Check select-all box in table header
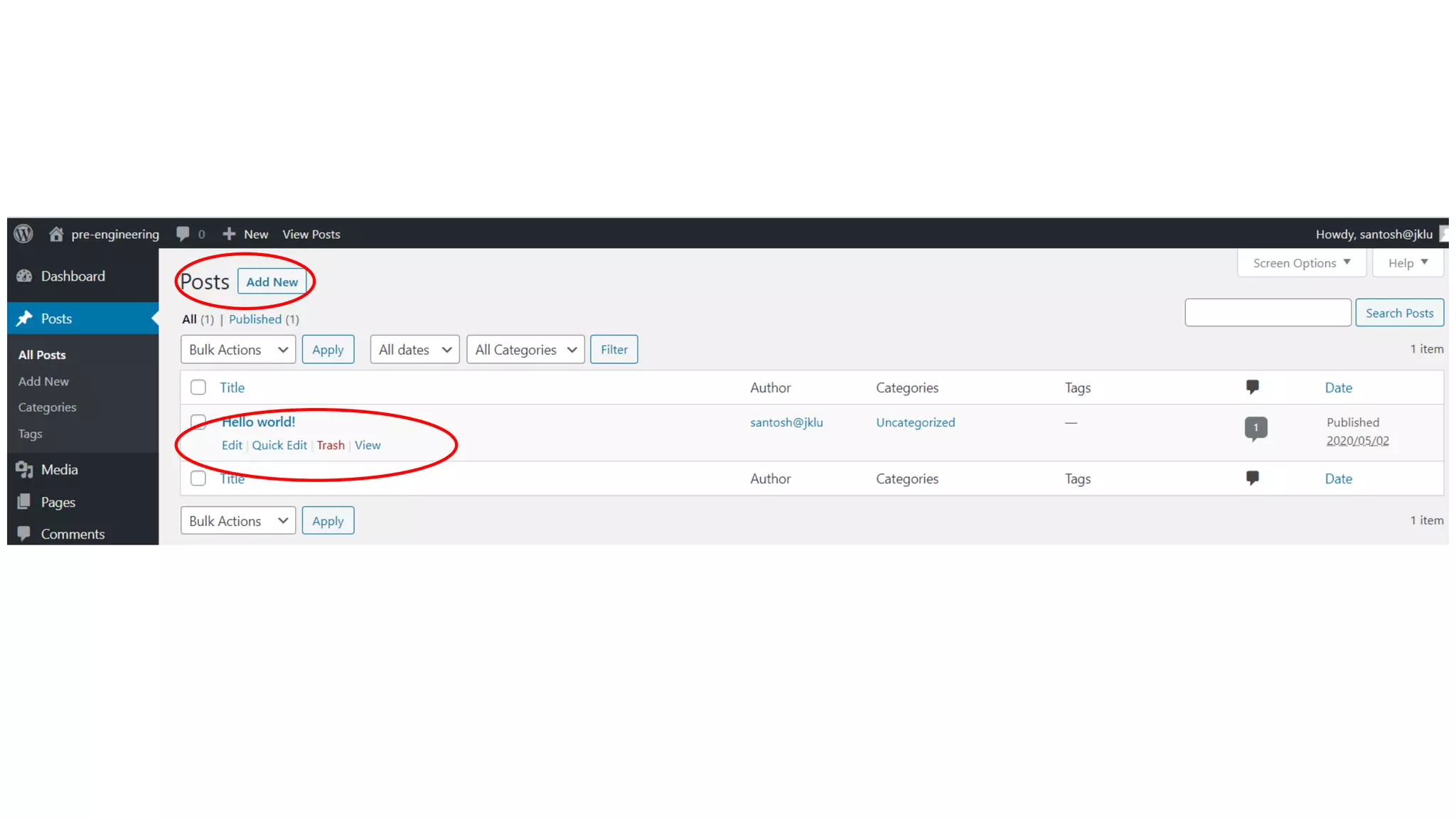Viewport: 1456px width, 819px height. point(198,387)
